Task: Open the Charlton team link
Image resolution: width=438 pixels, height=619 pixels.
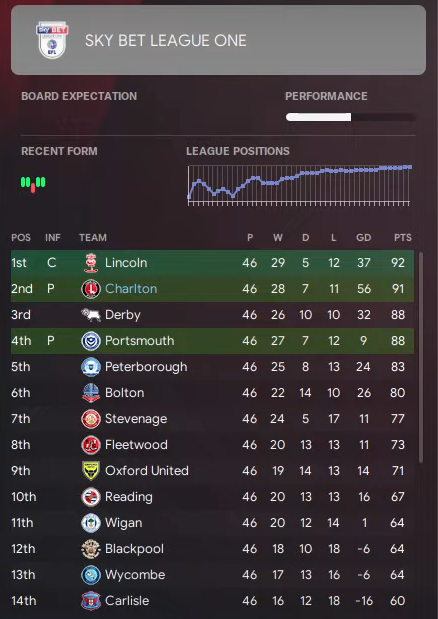Action: (x=131, y=289)
